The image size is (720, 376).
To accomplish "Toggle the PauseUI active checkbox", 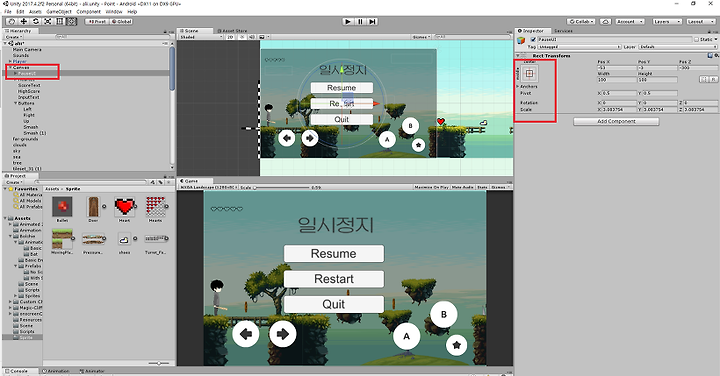I will point(533,39).
